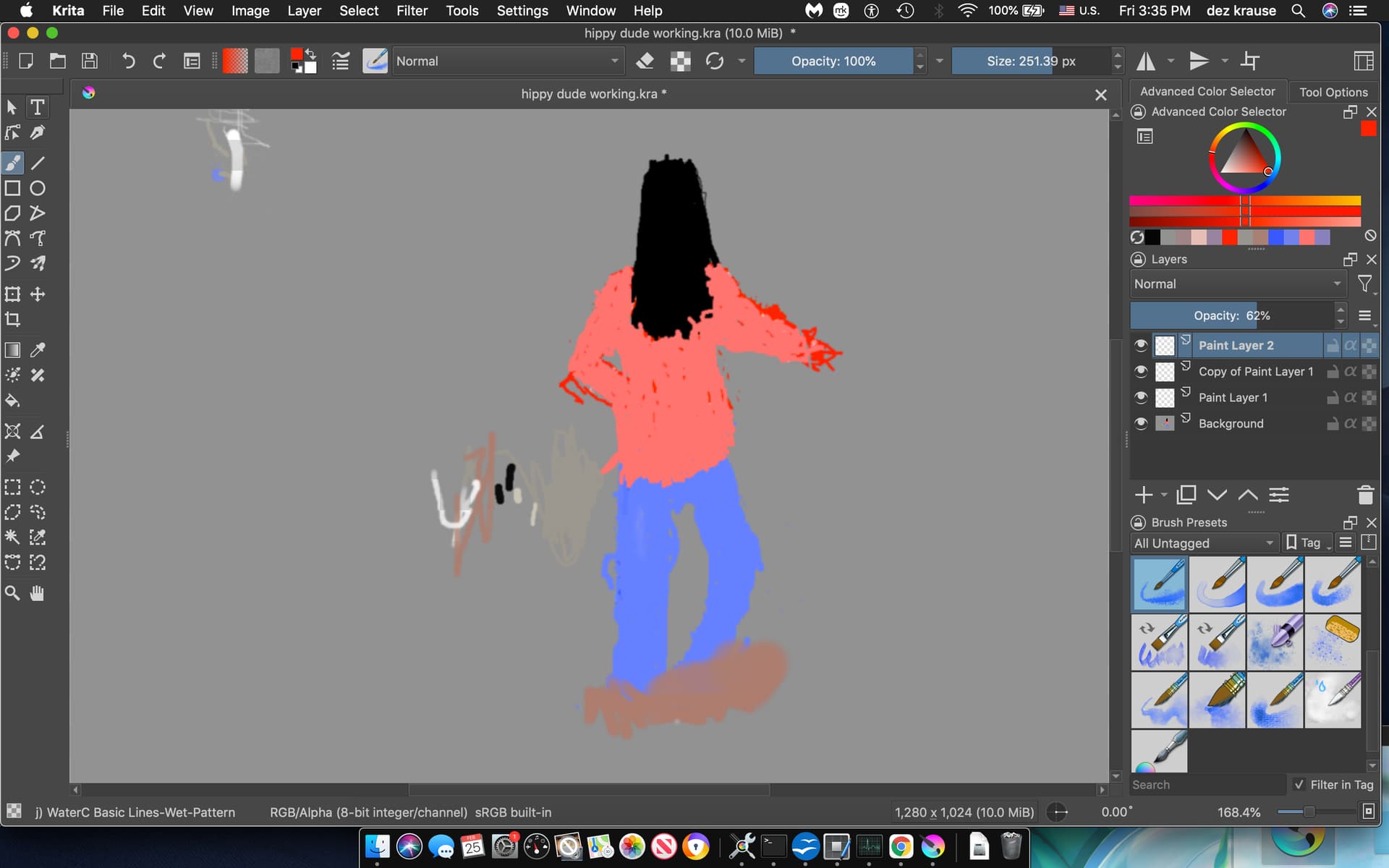Viewport: 1389px width, 868px height.
Task: Toggle eraser mode in top toolbar
Action: click(645, 61)
